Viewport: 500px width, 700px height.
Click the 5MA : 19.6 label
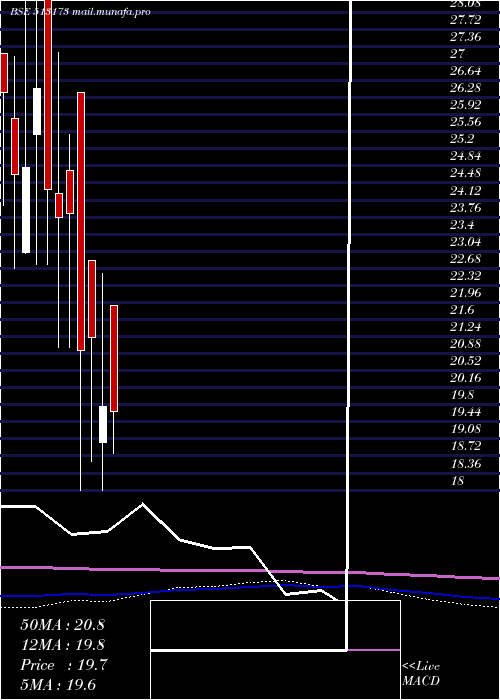[x=58, y=685]
